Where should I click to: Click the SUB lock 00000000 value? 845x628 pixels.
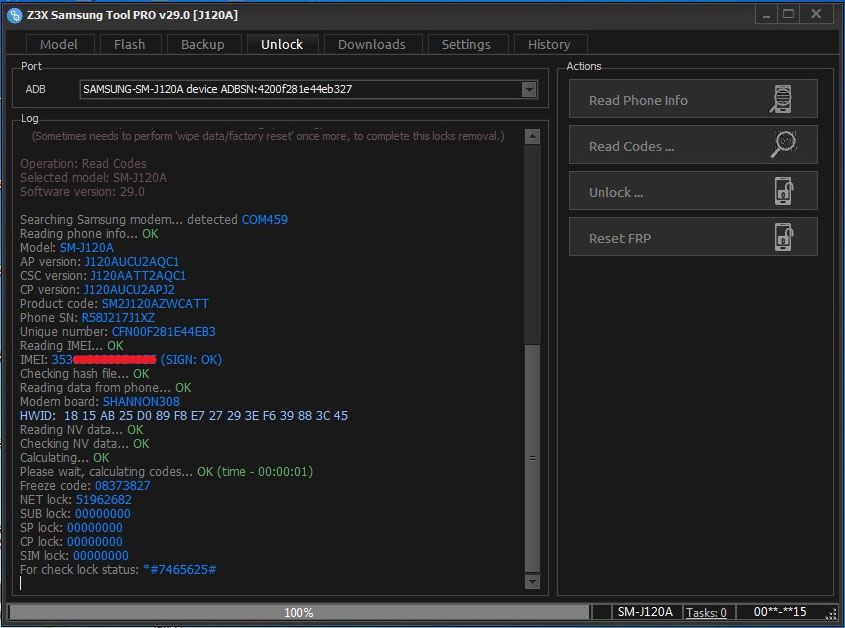(102, 514)
